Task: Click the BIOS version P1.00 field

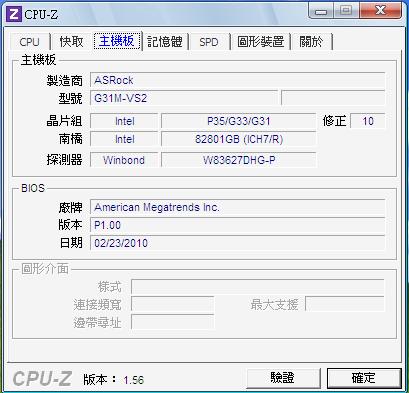Action: 237,225
